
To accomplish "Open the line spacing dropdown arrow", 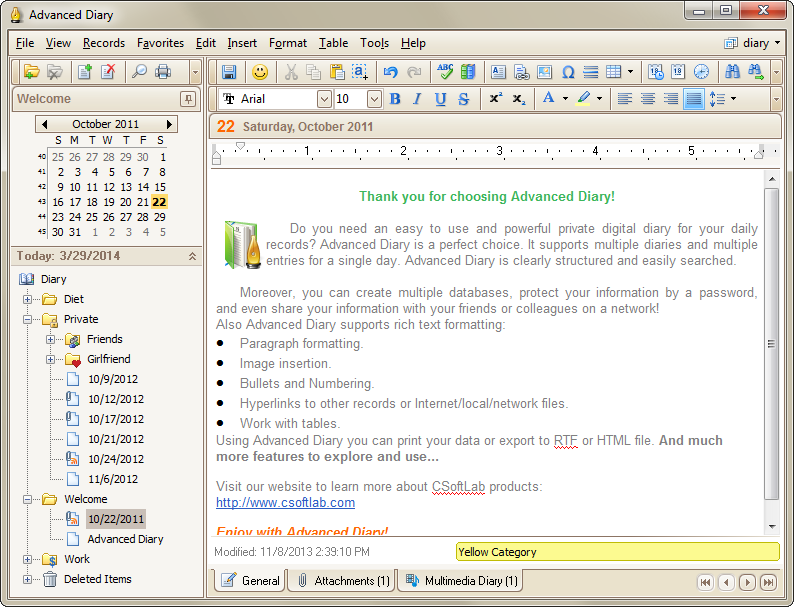I will click(x=733, y=99).
